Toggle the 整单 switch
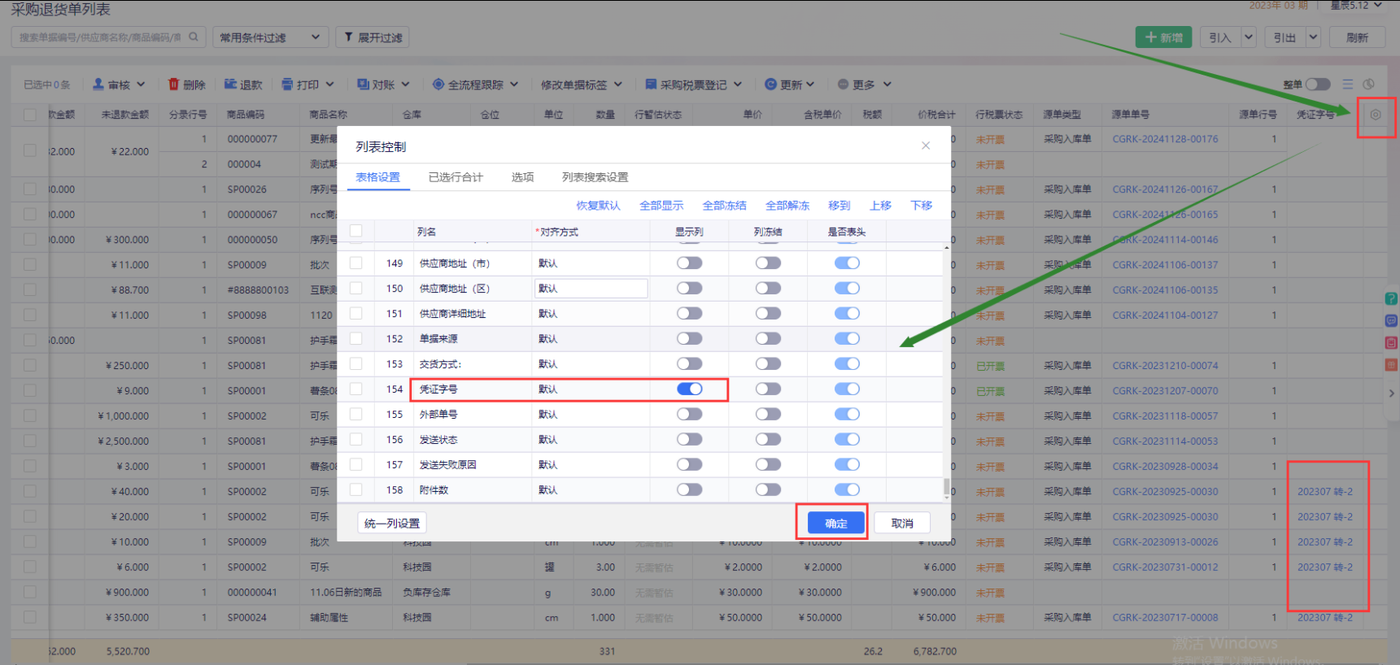 (1318, 85)
